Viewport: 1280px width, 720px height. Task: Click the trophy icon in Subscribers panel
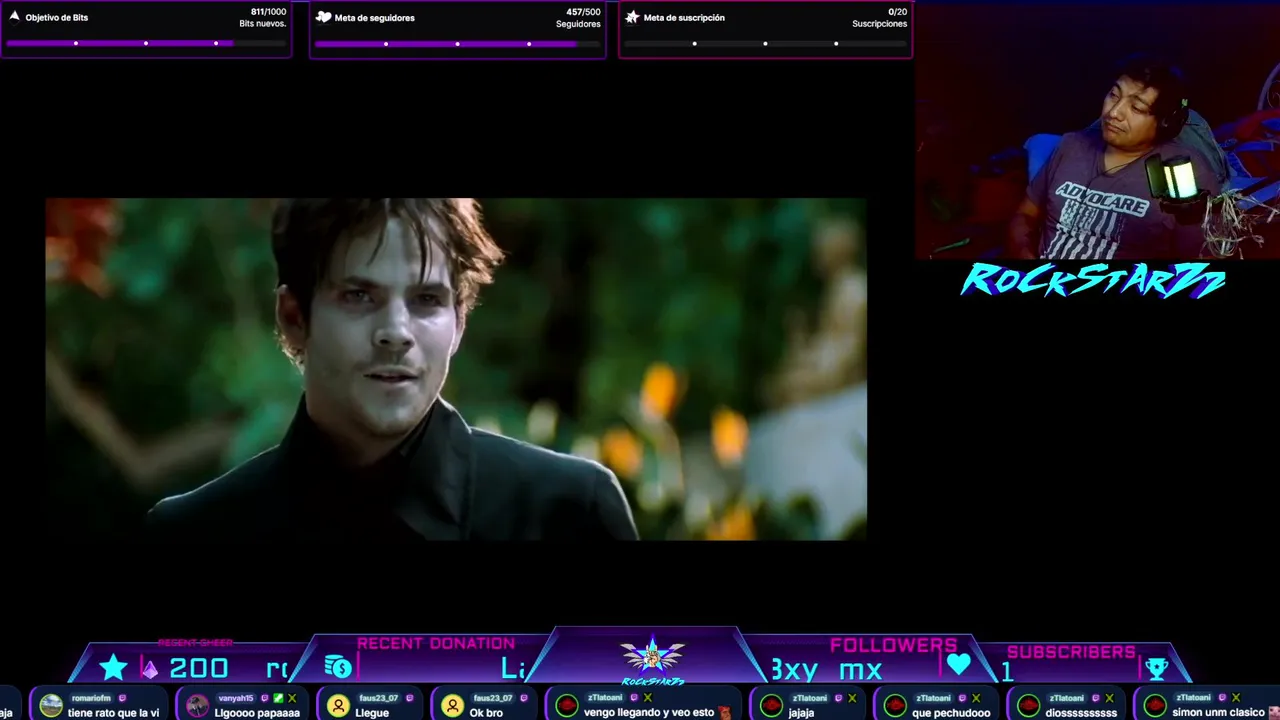1156,668
